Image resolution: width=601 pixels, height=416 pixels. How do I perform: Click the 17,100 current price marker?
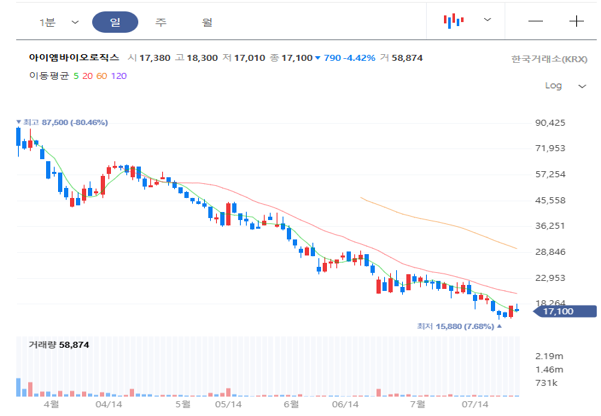click(x=565, y=311)
